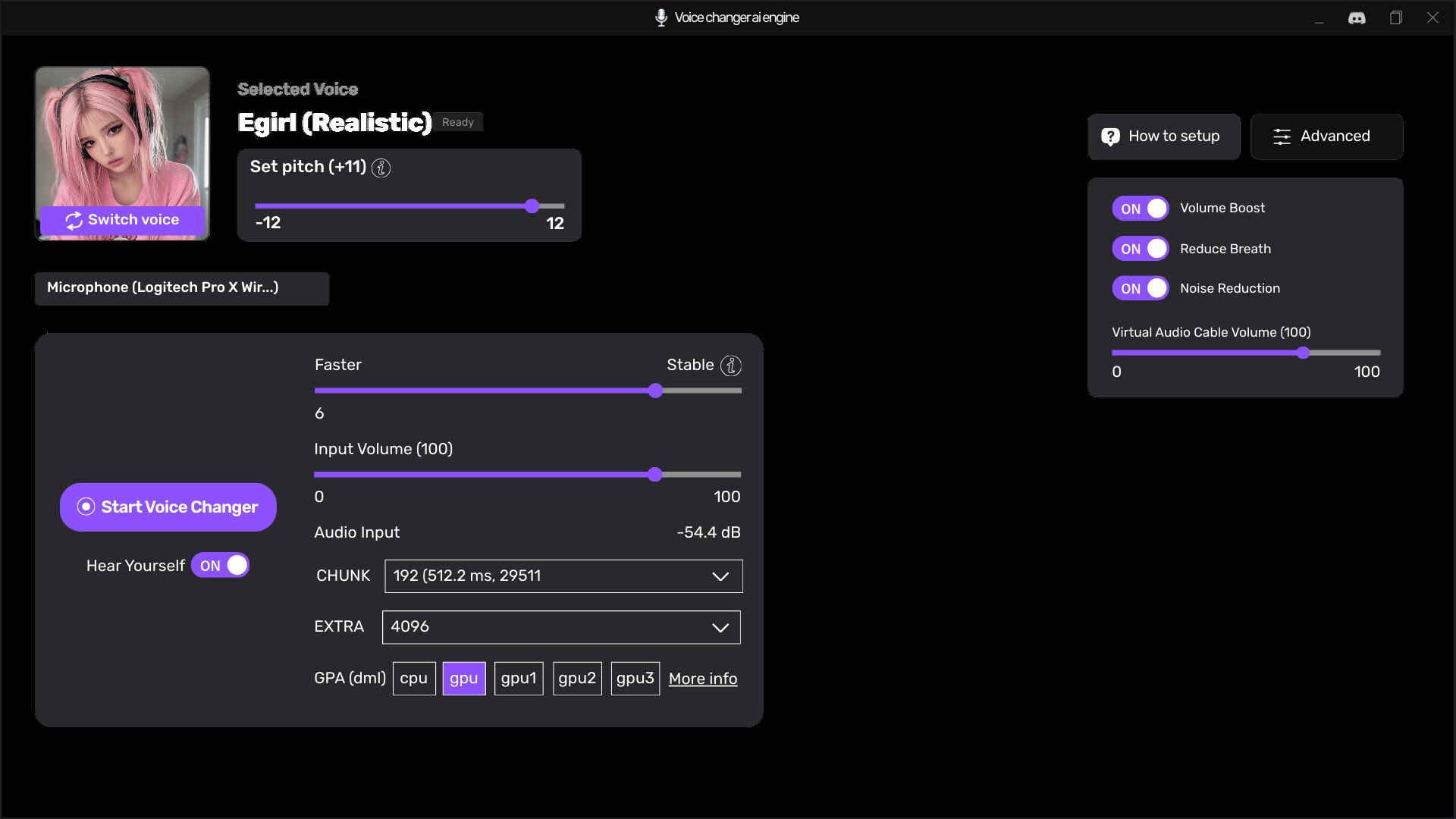This screenshot has width=1456, height=819.
Task: Open the Discord icon near window controls
Action: pos(1357,17)
